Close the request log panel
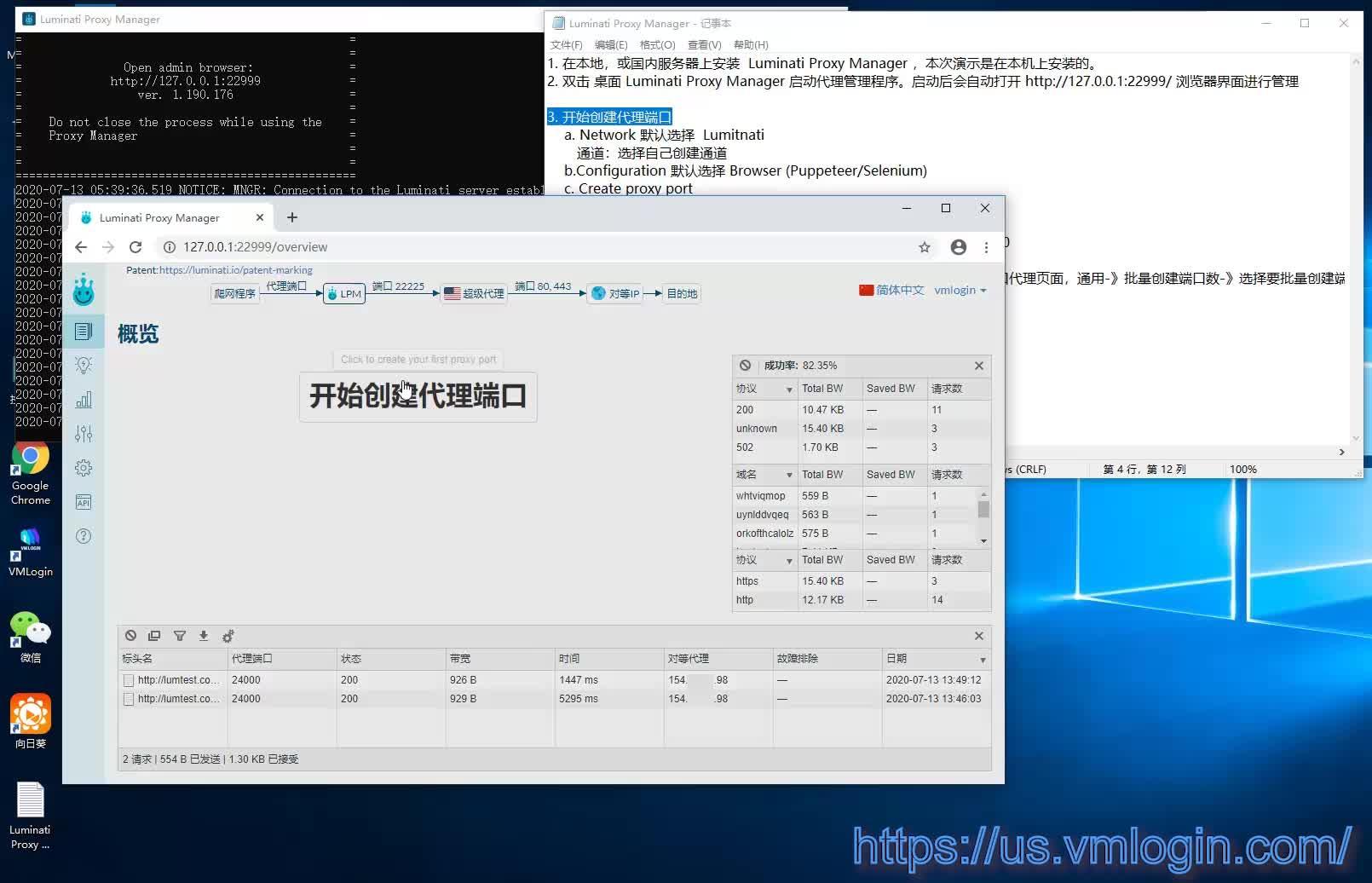The width and height of the screenshot is (1372, 883). click(x=979, y=636)
